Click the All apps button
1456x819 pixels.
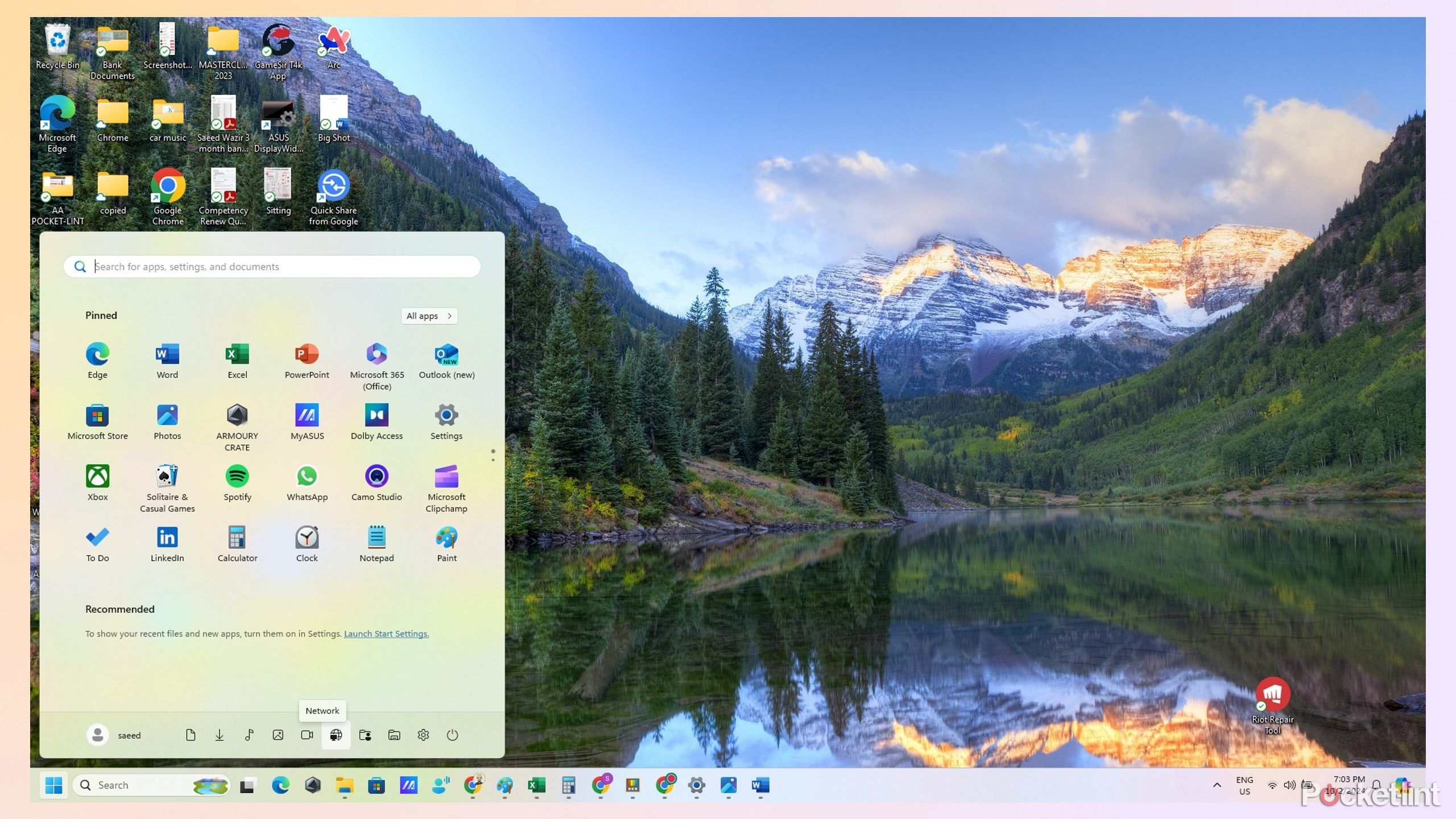(x=429, y=316)
